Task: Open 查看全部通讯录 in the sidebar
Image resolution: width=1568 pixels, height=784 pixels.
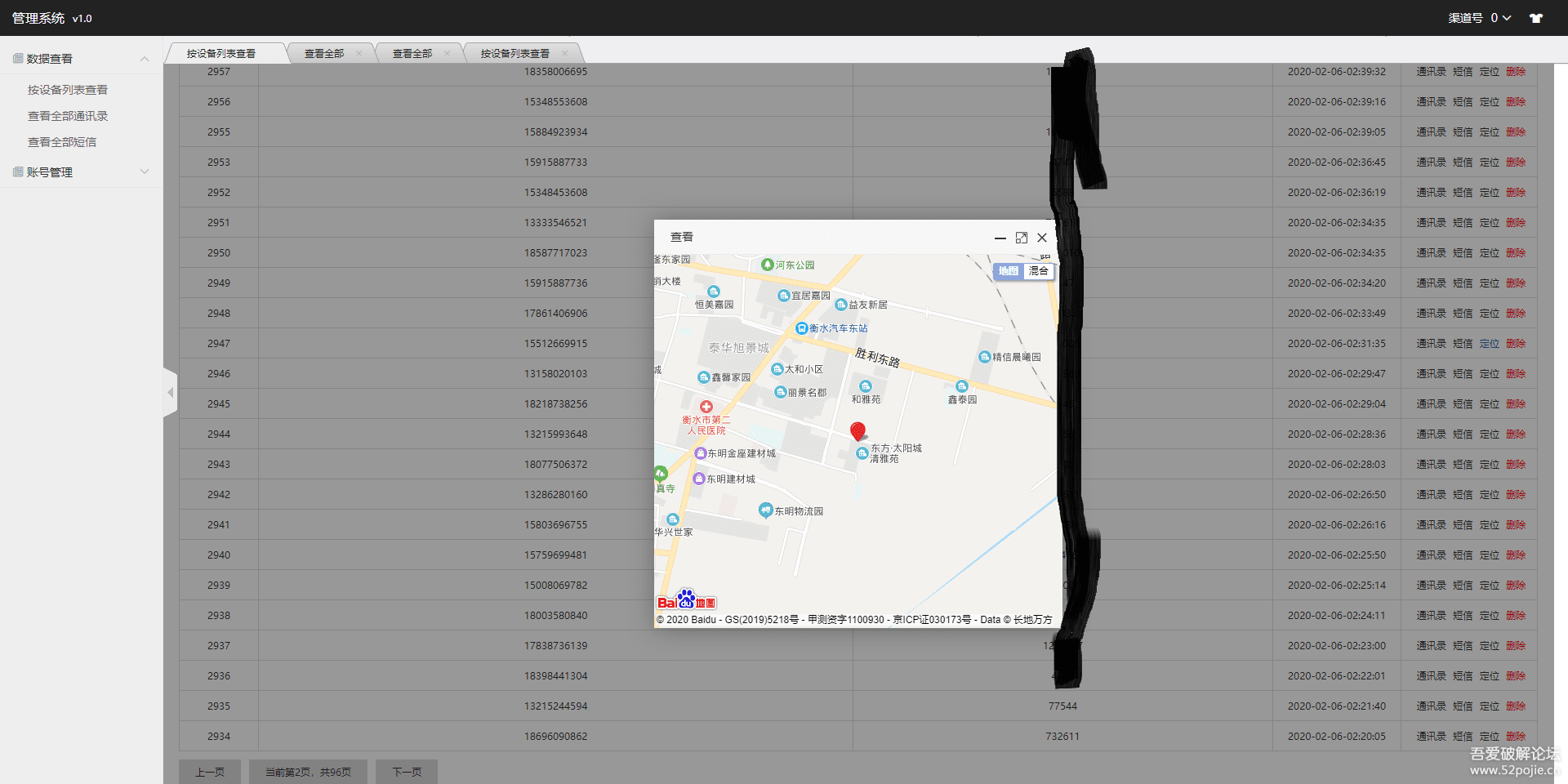Action: 68,116
